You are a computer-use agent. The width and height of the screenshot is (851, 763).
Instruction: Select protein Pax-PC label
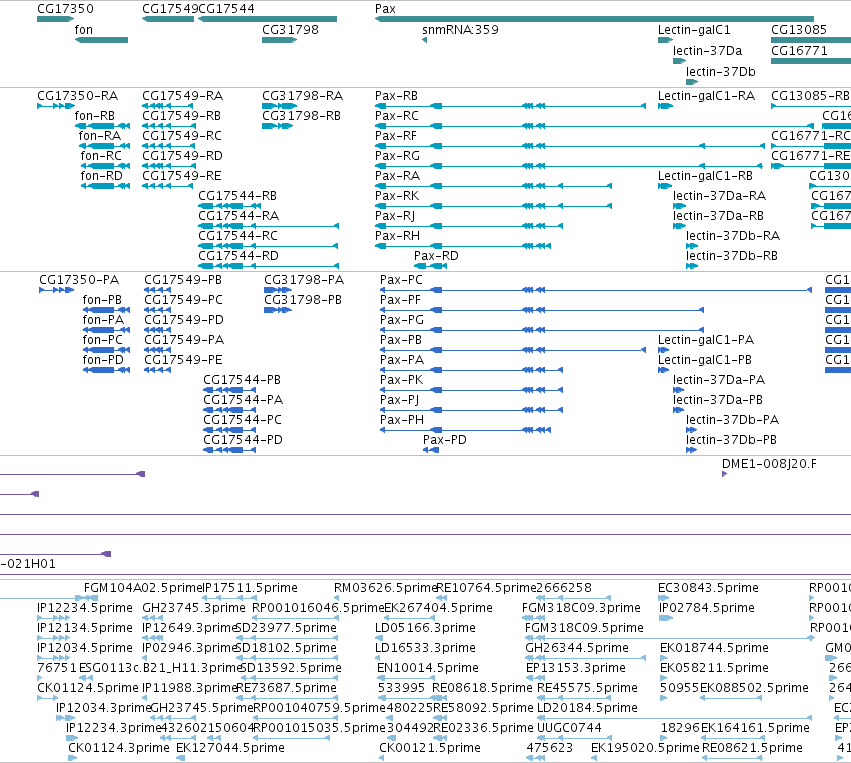coord(401,280)
